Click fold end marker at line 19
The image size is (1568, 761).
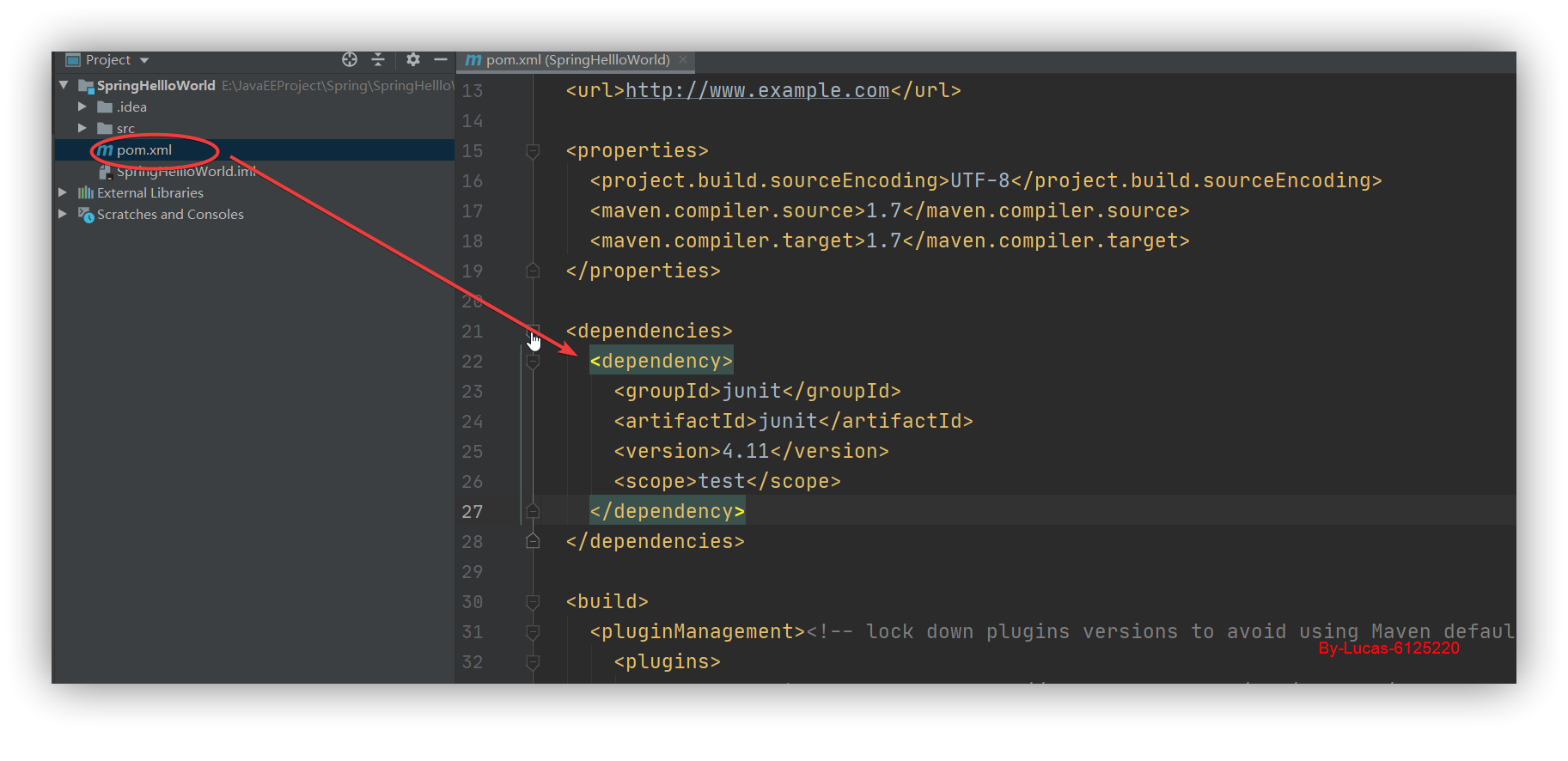click(533, 271)
